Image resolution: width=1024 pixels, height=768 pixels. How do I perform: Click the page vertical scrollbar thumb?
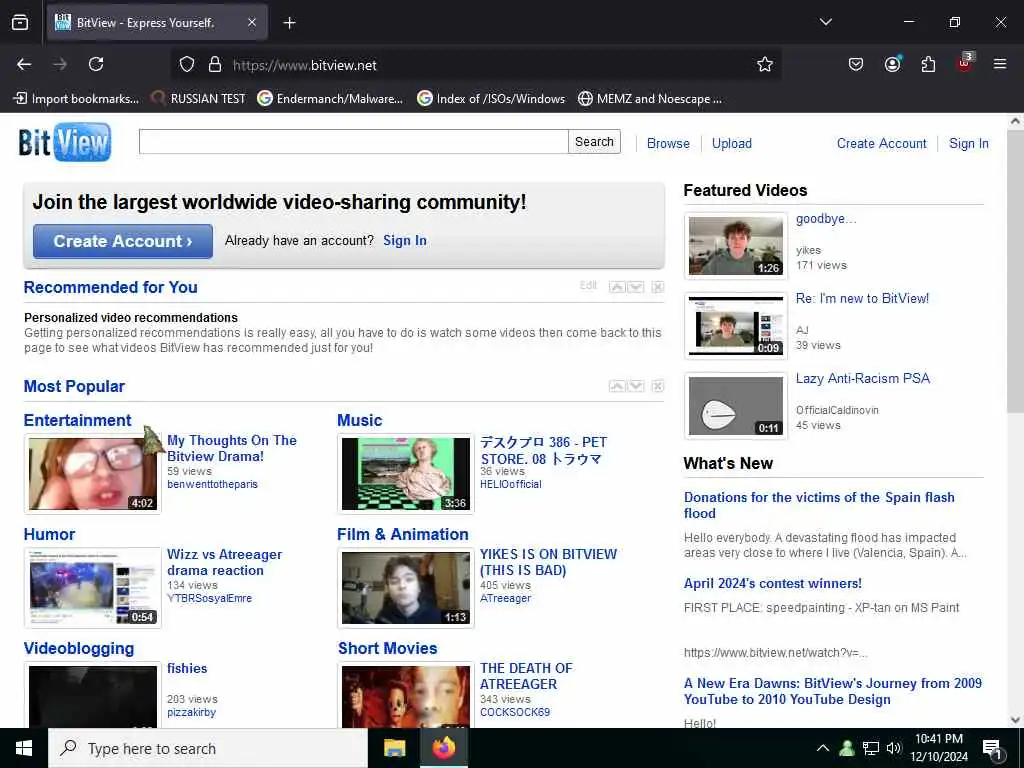point(1015,270)
